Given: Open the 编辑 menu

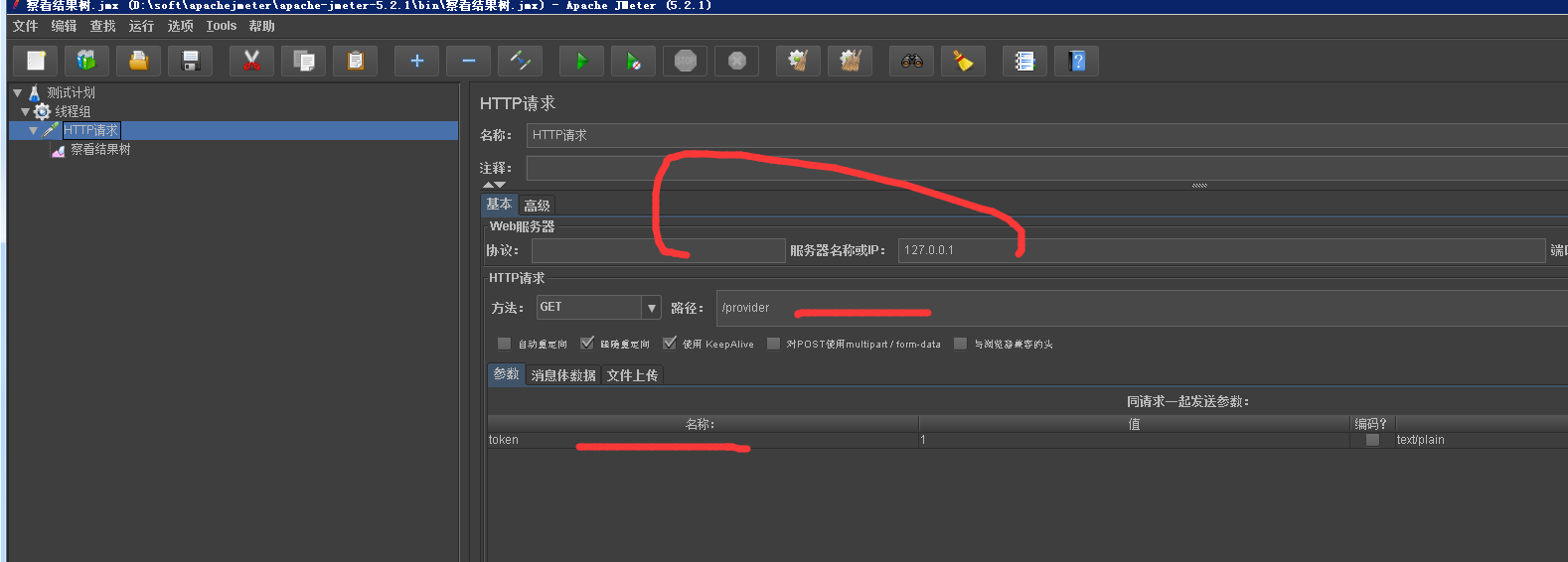Looking at the screenshot, I should pos(64,26).
